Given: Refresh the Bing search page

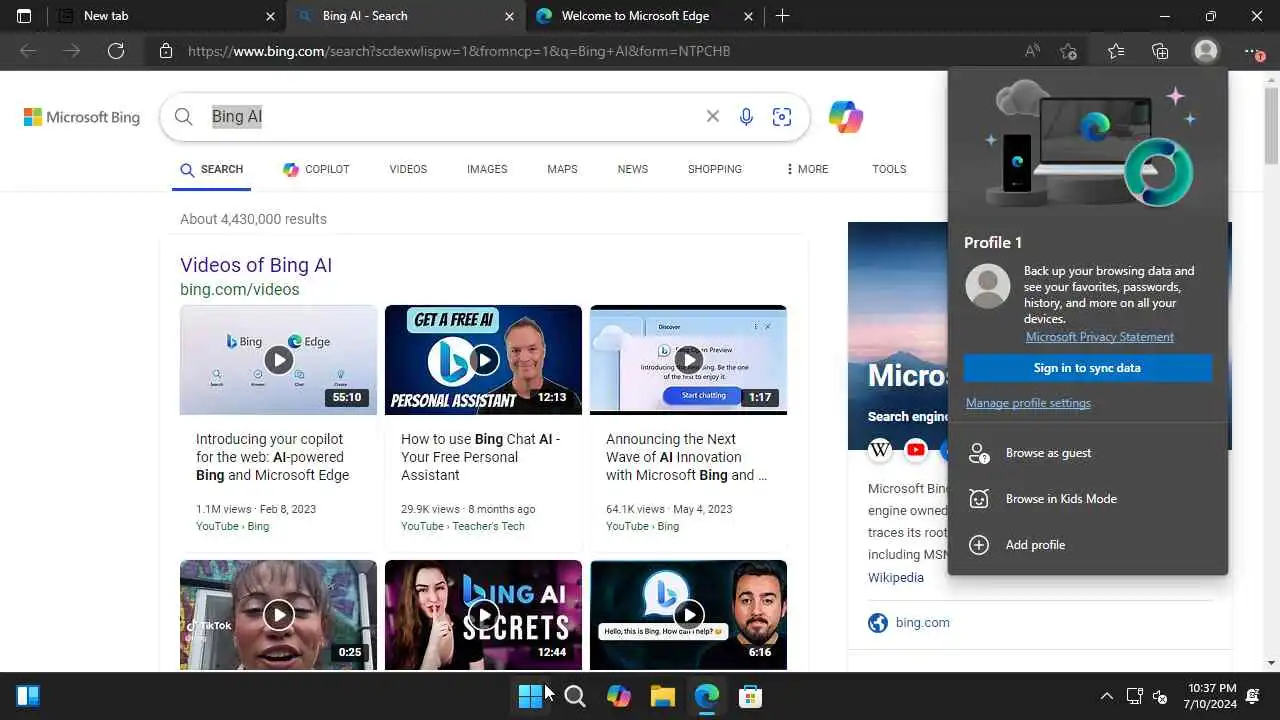Looking at the screenshot, I should [x=116, y=51].
